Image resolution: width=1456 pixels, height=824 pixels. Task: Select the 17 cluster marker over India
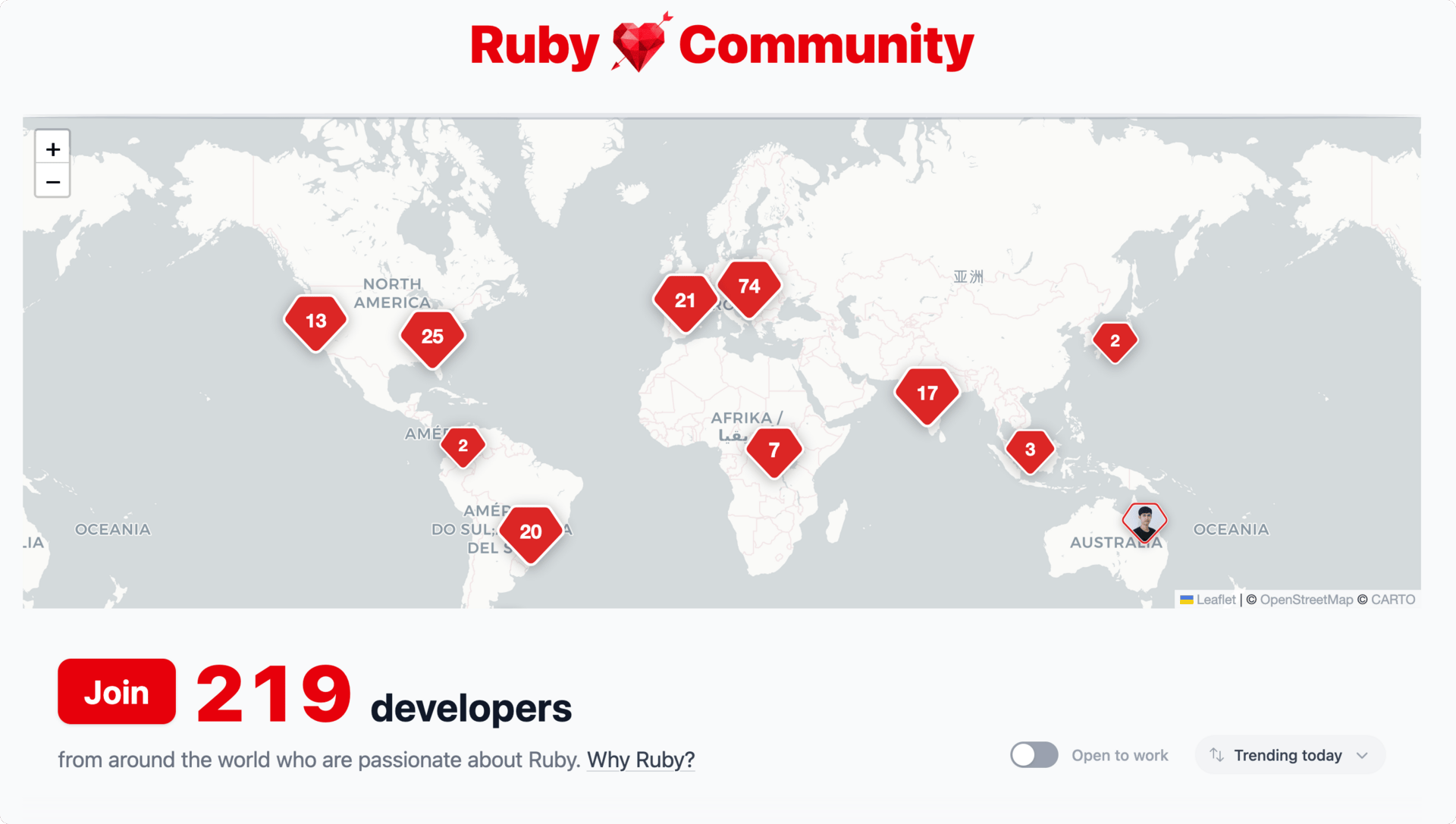click(927, 393)
